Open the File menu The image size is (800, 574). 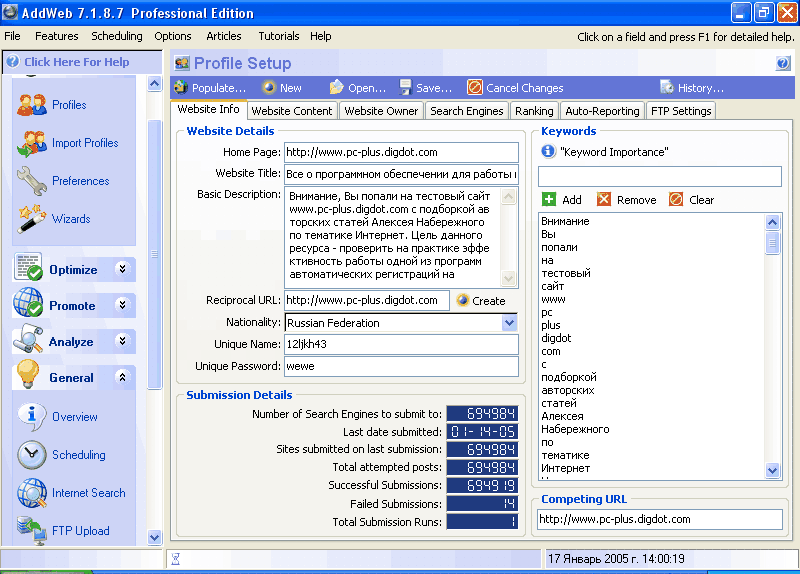12,36
